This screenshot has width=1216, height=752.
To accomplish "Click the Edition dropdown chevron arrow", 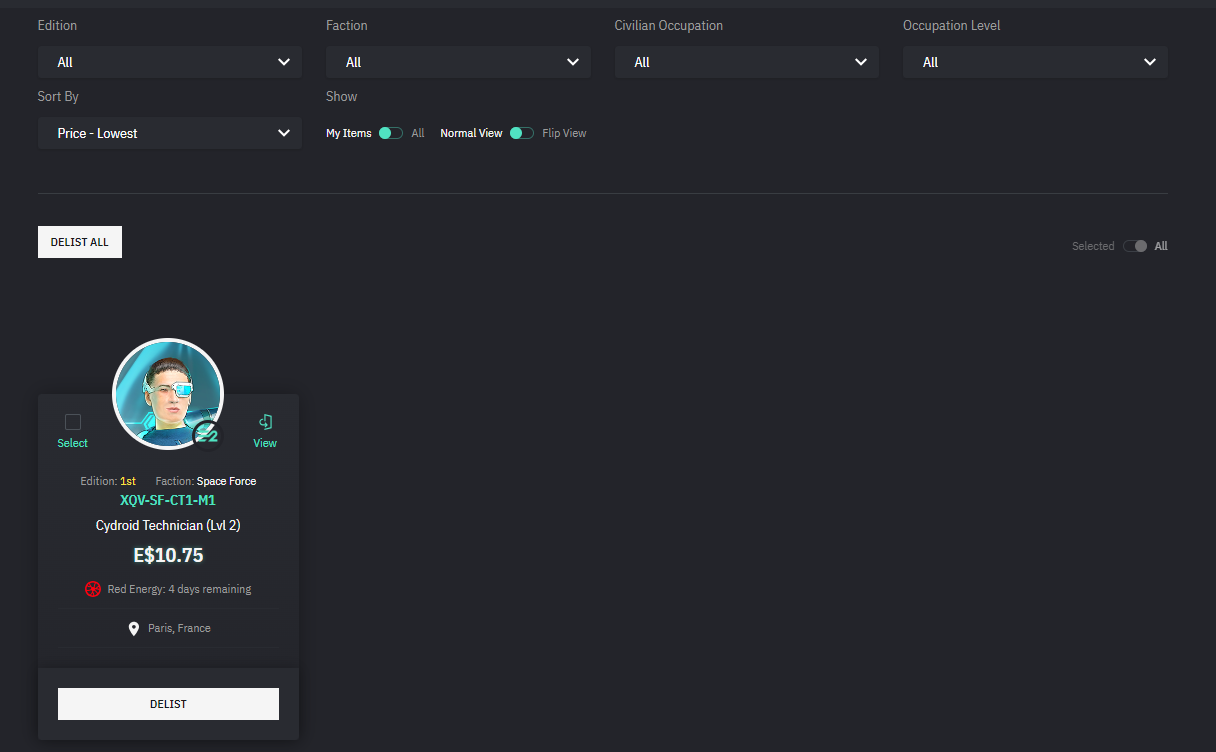I will pyautogui.click(x=284, y=62).
